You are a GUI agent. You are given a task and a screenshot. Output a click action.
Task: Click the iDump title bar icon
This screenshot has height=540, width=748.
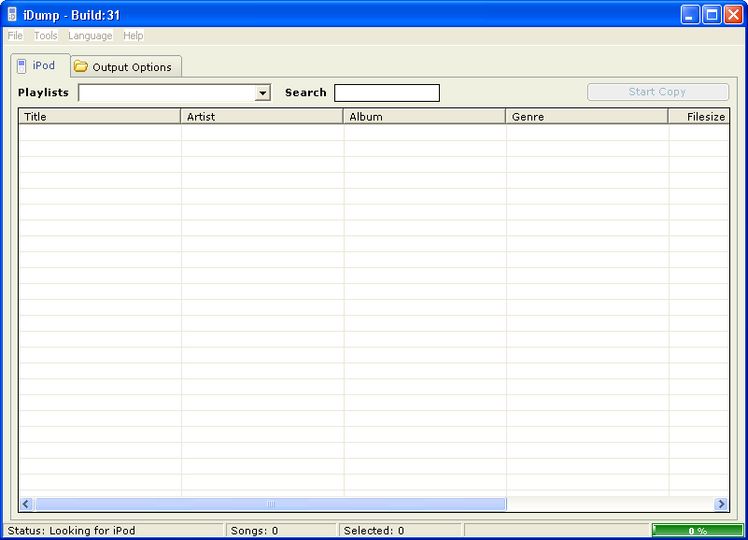pyautogui.click(x=12, y=15)
